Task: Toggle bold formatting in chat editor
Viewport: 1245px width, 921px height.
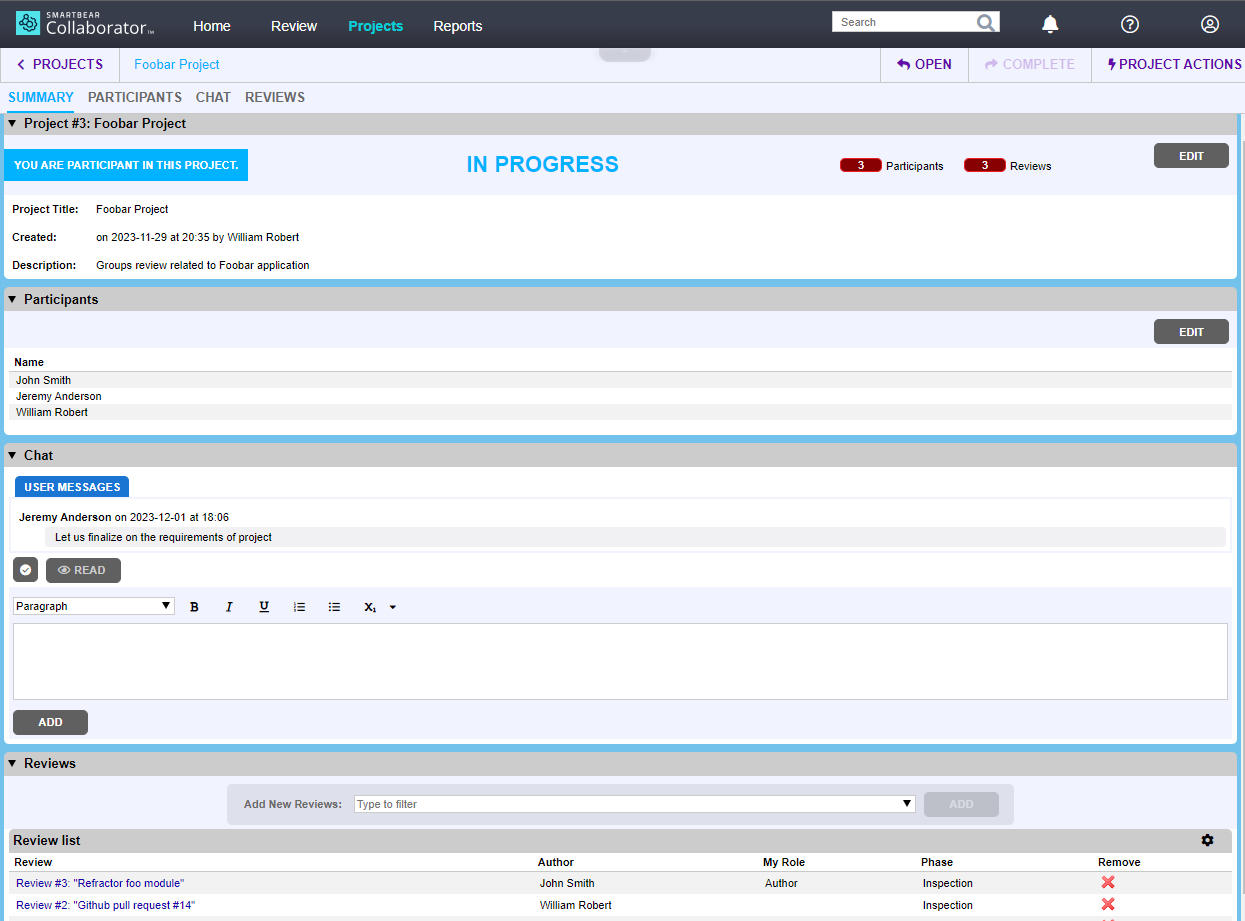Action: [x=194, y=607]
